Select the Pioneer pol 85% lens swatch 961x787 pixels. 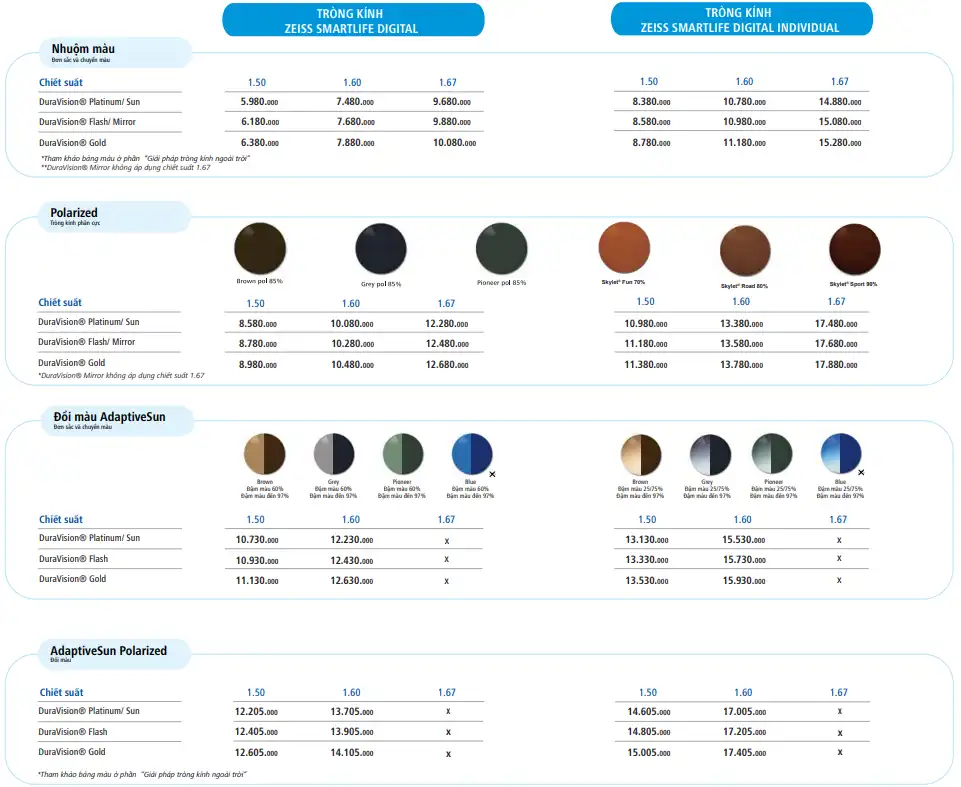[x=501, y=249]
